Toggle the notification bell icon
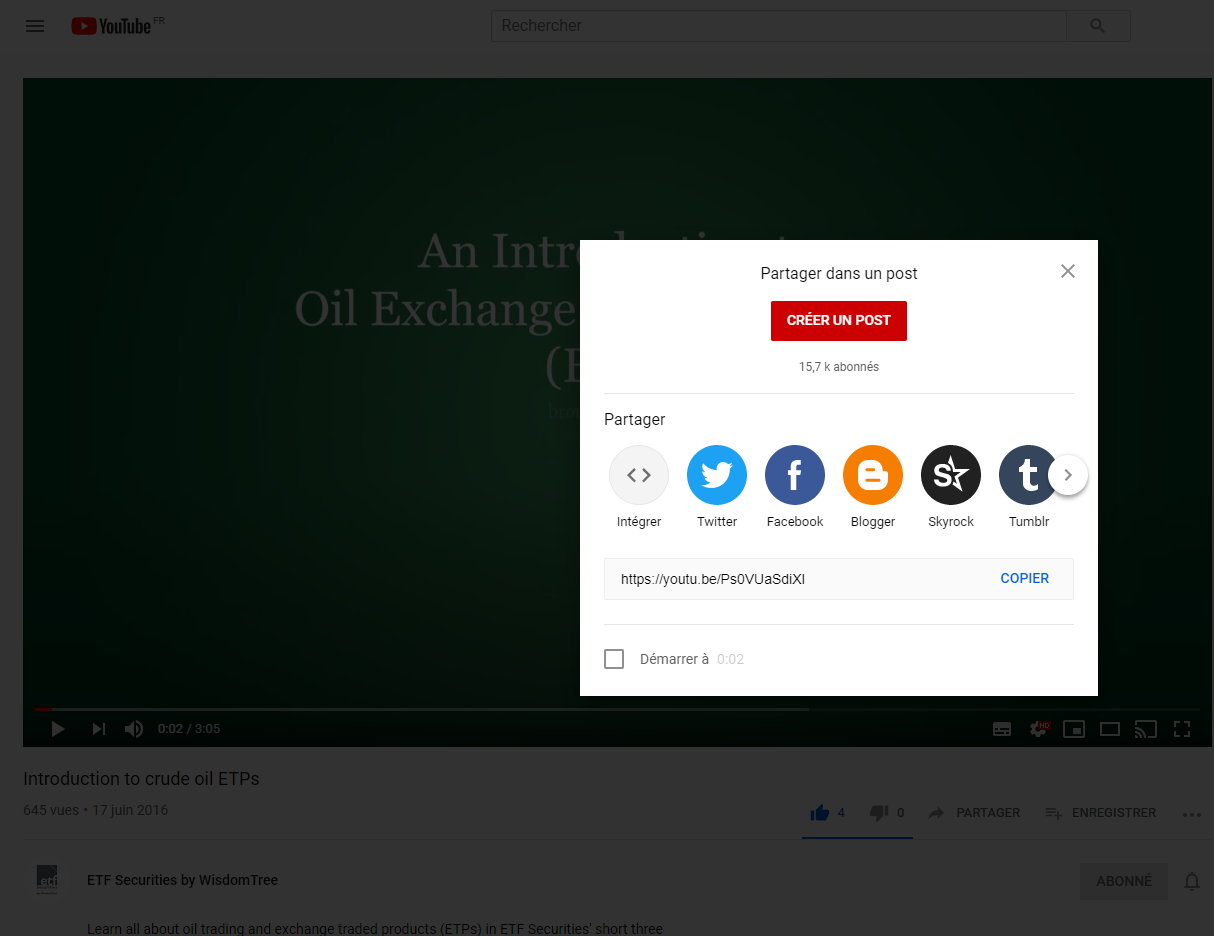This screenshot has height=936, width=1214. coord(1192,881)
